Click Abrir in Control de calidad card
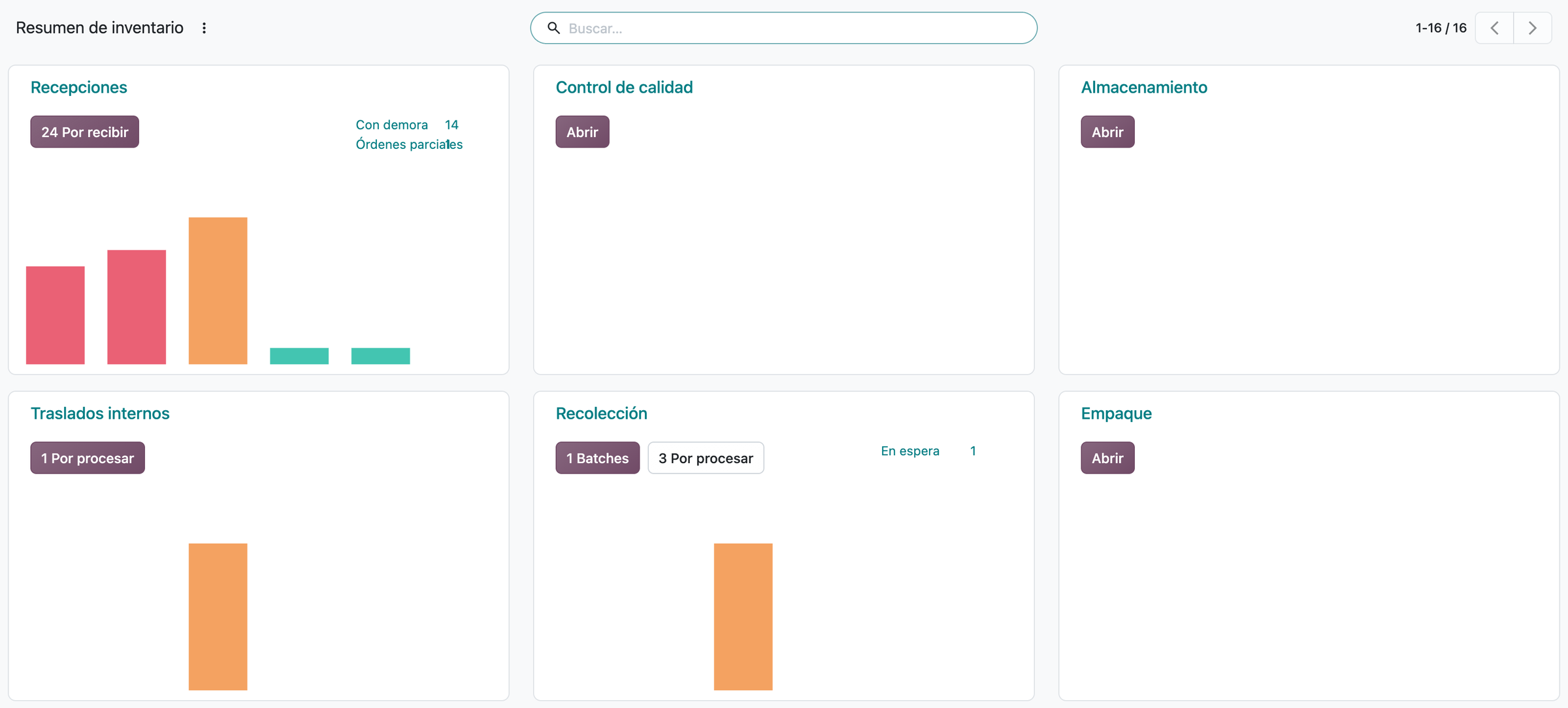Image resolution: width=1568 pixels, height=708 pixels. pos(582,132)
